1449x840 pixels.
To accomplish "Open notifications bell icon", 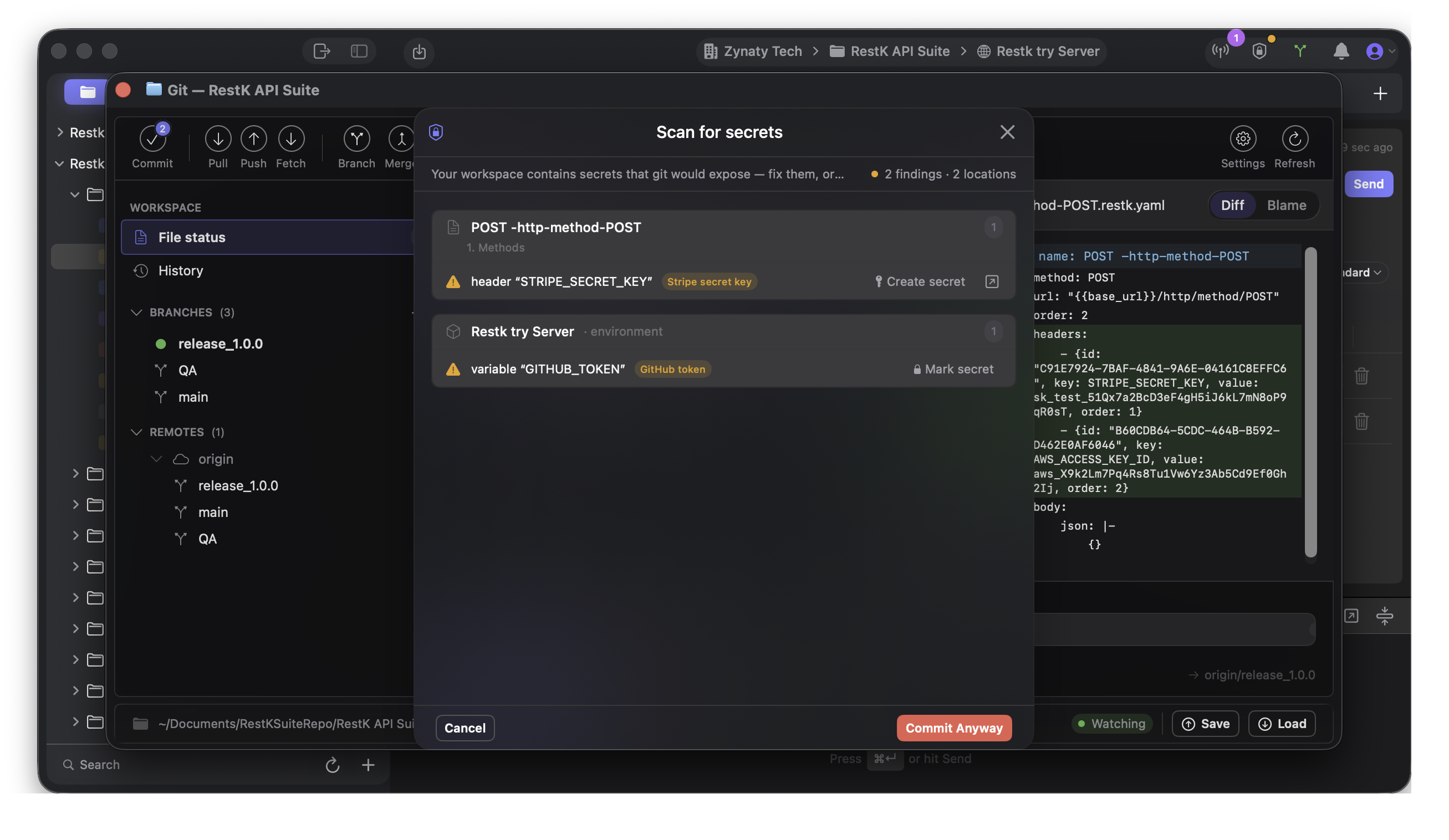I will click(x=1341, y=51).
